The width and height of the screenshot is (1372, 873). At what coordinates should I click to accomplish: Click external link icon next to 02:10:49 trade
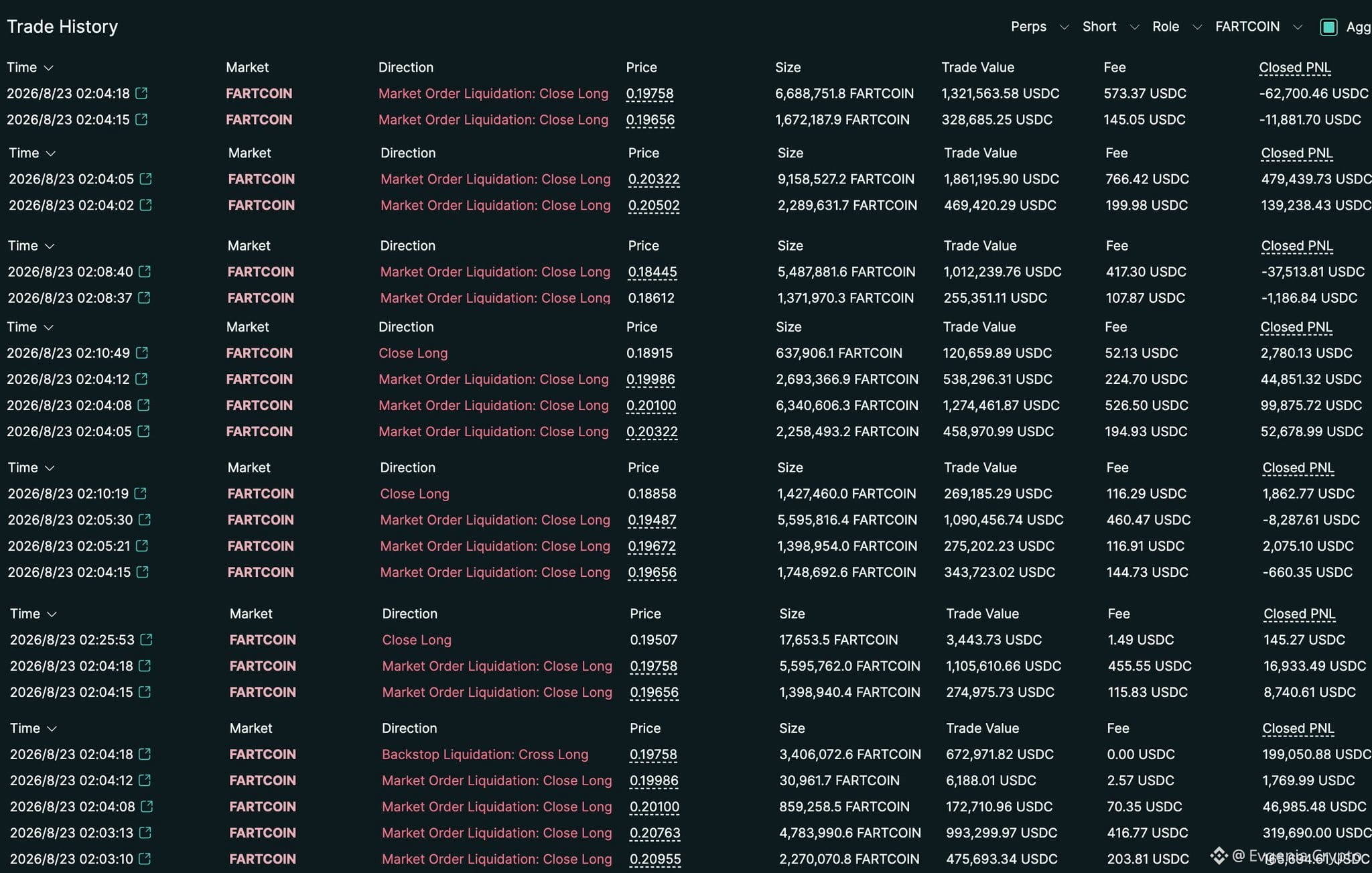pyautogui.click(x=142, y=352)
